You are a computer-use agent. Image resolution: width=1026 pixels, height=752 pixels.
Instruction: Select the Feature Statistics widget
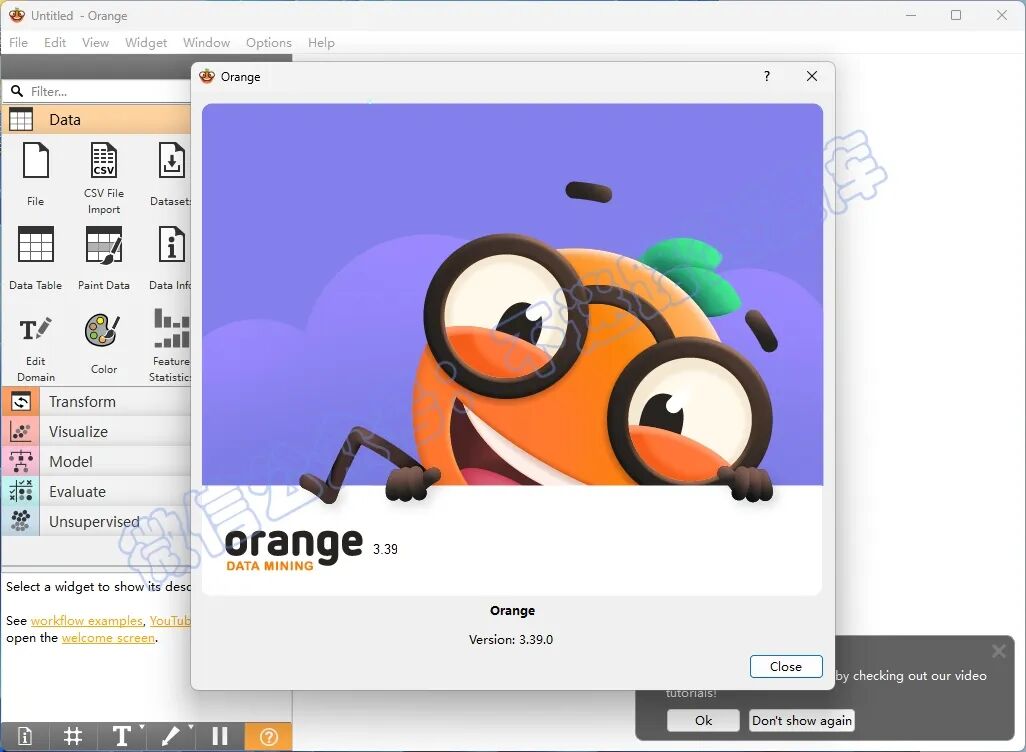pos(170,346)
